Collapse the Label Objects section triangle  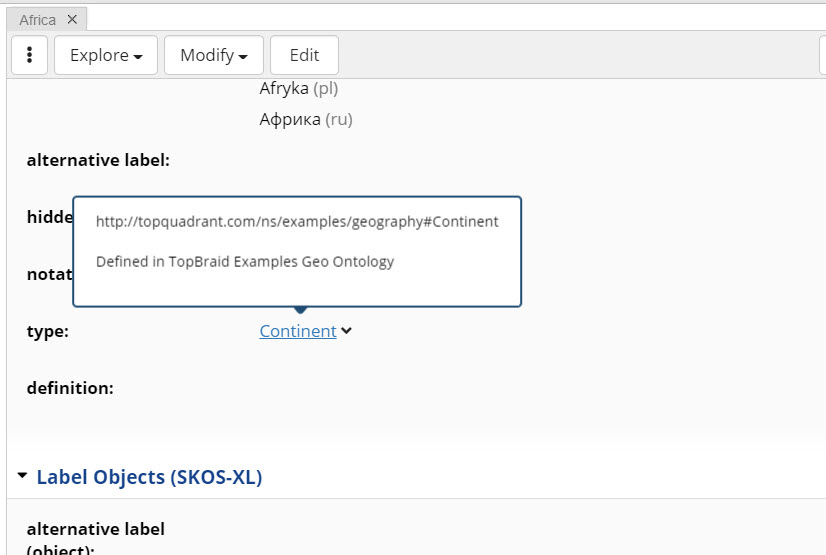click(22, 477)
